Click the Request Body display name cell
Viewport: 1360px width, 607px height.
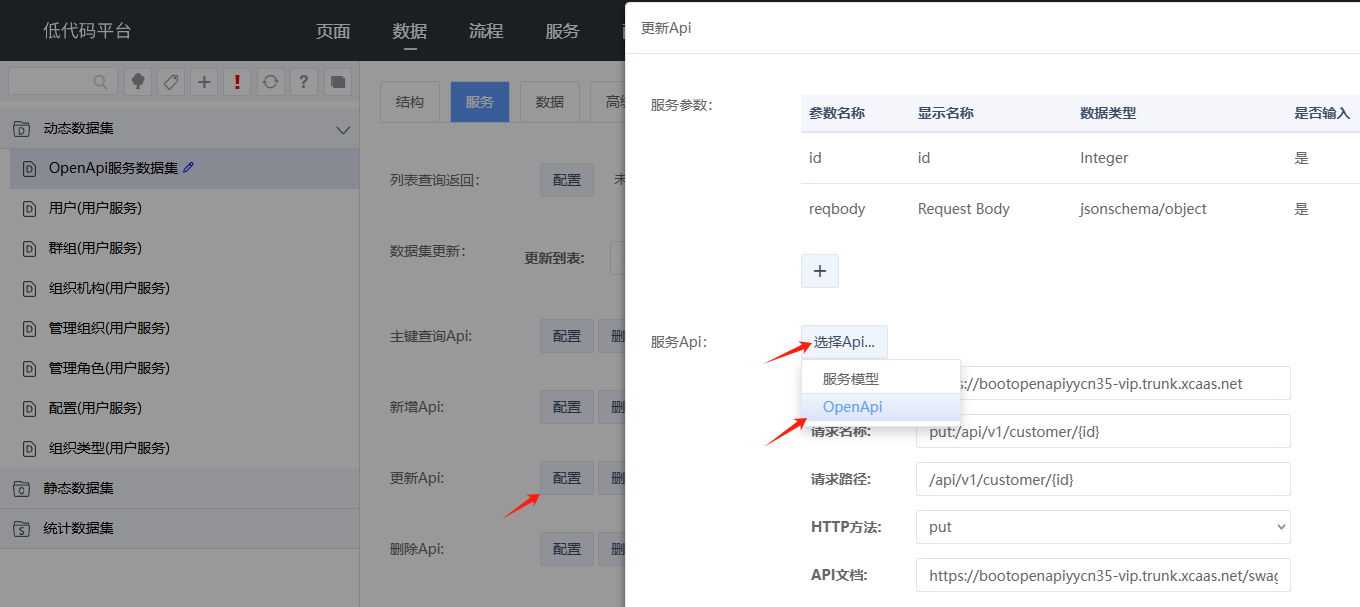(964, 209)
